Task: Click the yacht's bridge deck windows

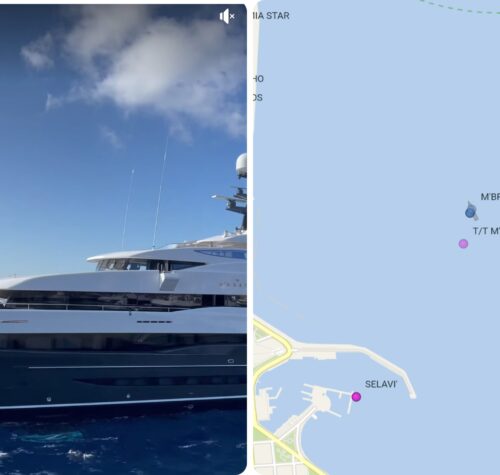Action: (150, 265)
